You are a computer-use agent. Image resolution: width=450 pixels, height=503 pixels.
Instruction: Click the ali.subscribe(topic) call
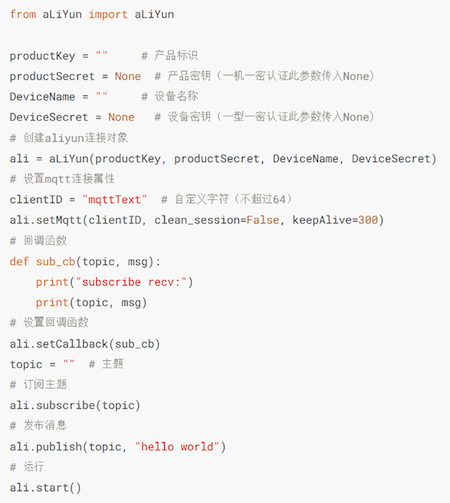75,405
